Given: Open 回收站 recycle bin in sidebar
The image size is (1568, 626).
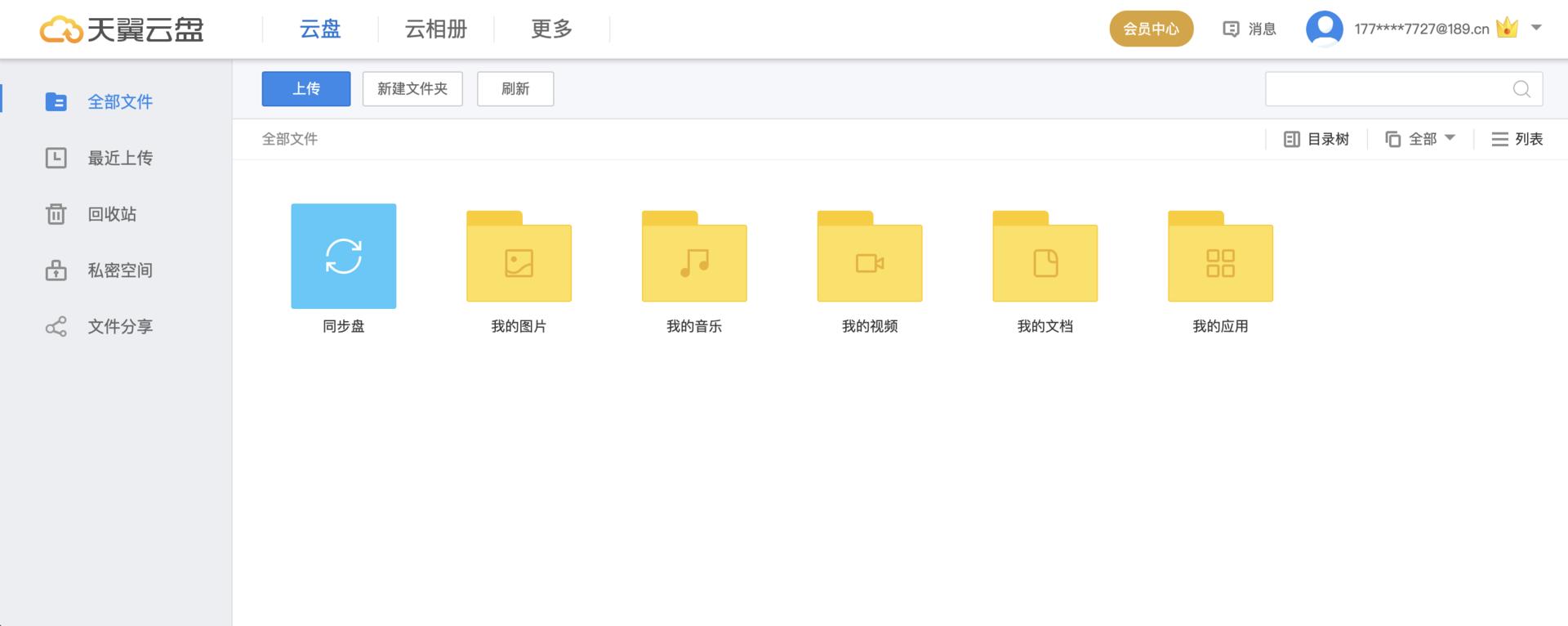Looking at the screenshot, I should (112, 214).
